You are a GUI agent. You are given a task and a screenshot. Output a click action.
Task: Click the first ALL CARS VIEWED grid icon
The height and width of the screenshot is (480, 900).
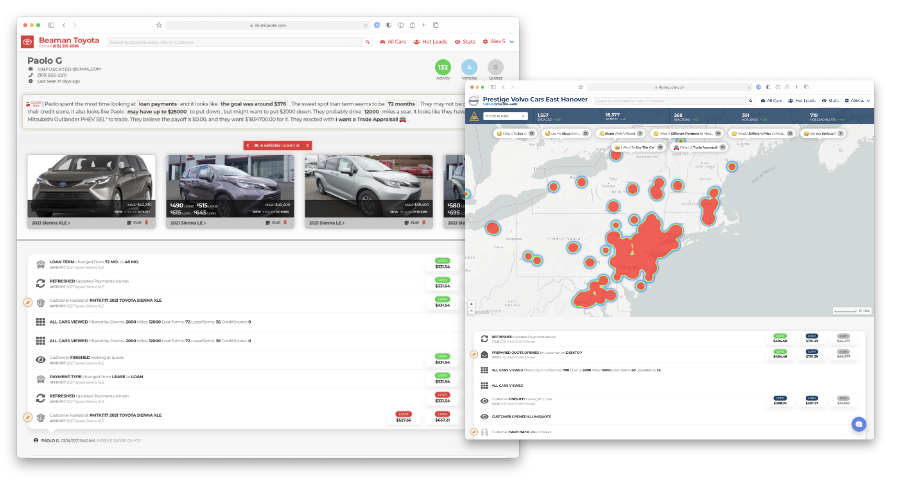tap(40, 322)
